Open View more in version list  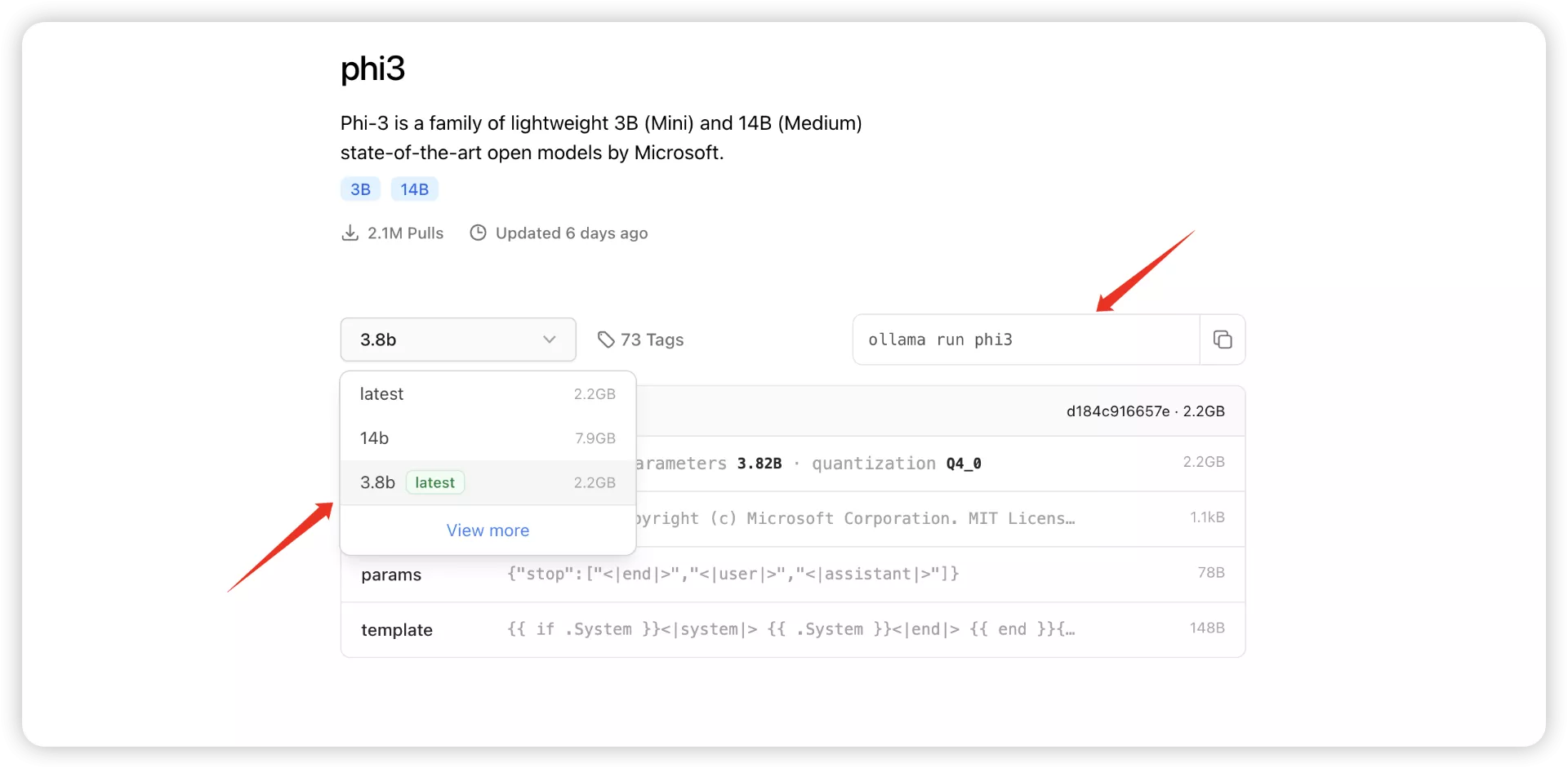(488, 530)
